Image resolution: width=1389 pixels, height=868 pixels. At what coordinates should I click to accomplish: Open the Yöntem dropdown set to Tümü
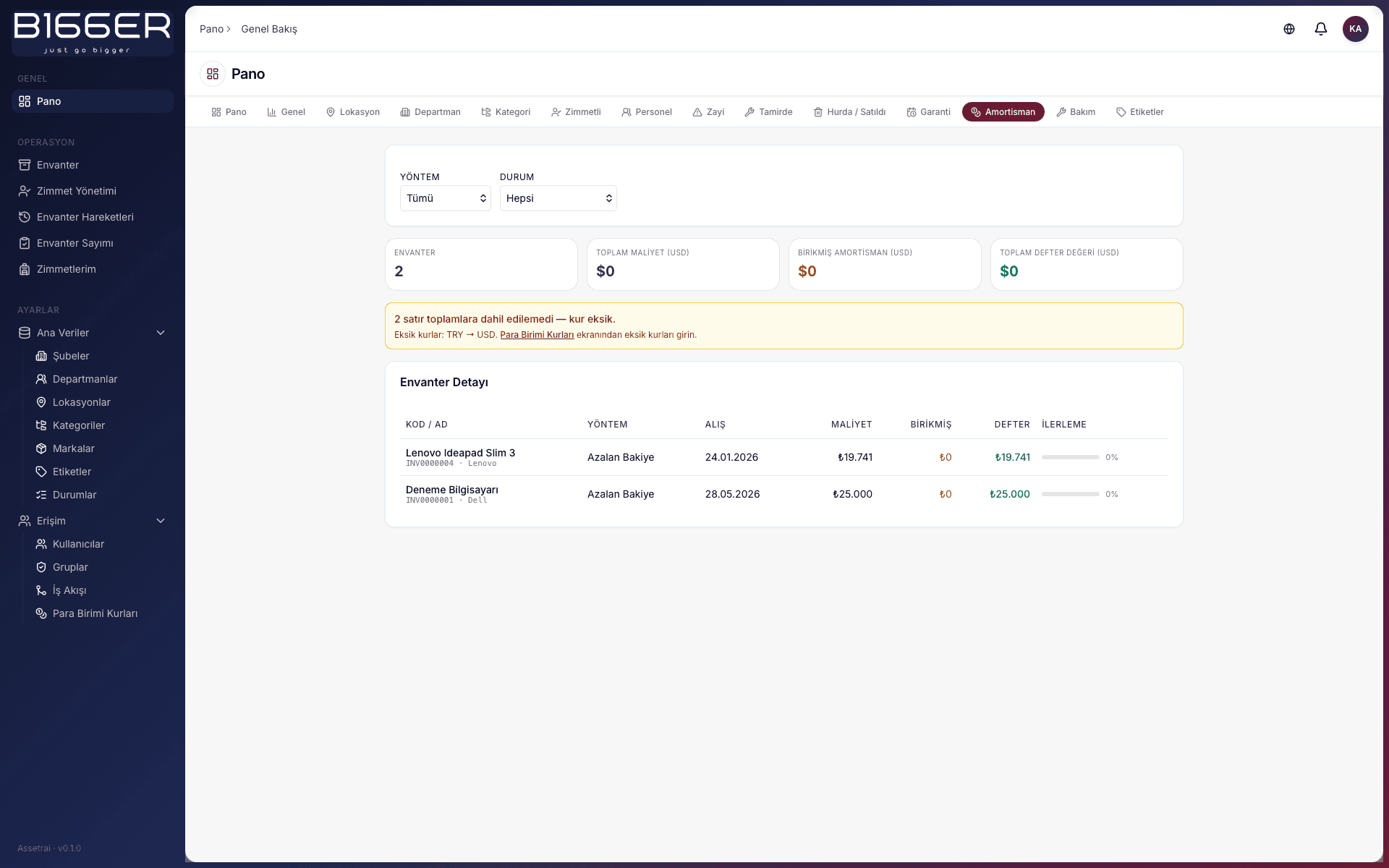(x=446, y=198)
